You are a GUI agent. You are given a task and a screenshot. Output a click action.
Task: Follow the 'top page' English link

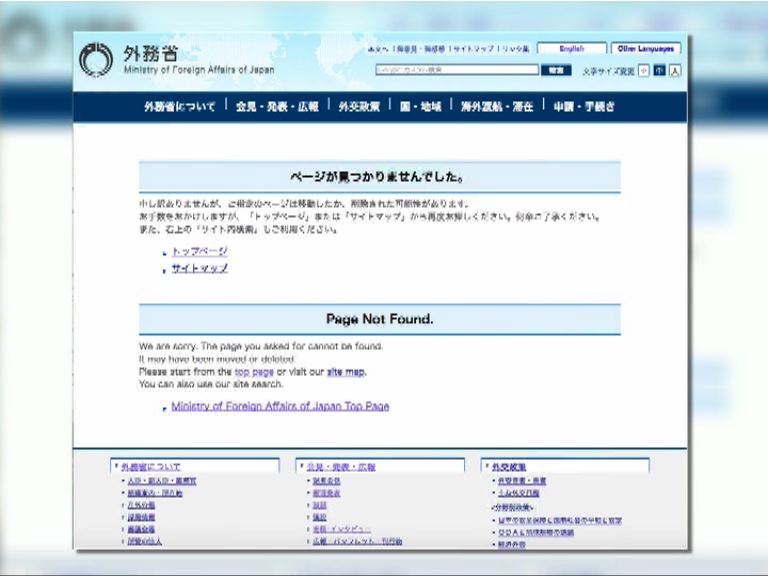tap(254, 372)
